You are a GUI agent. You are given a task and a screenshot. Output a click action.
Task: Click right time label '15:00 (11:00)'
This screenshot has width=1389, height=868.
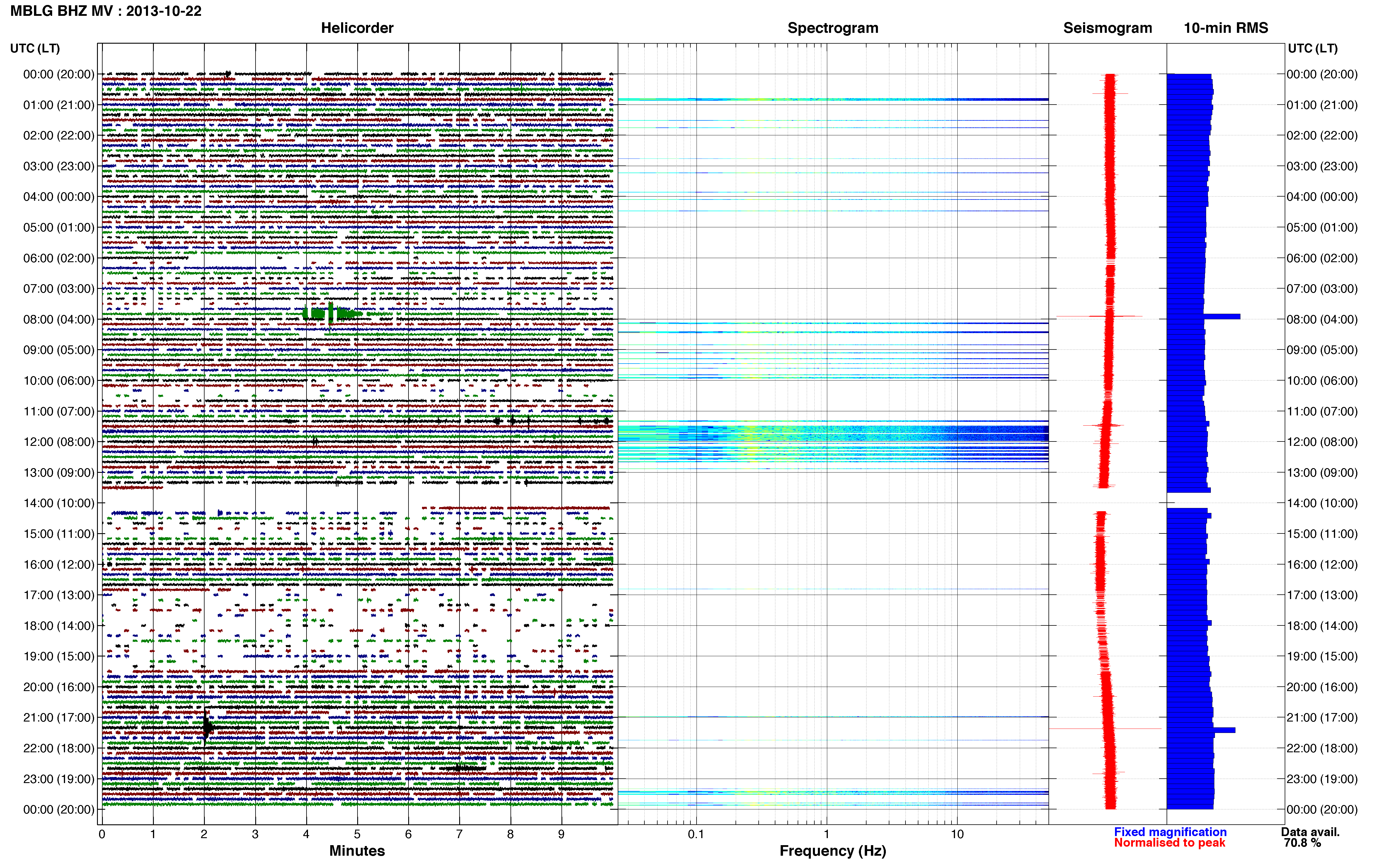pos(1322,534)
